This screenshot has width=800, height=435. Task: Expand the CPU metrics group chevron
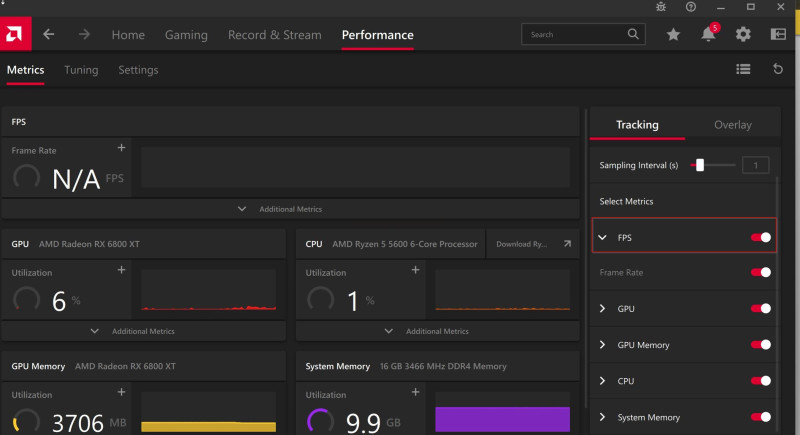(603, 381)
